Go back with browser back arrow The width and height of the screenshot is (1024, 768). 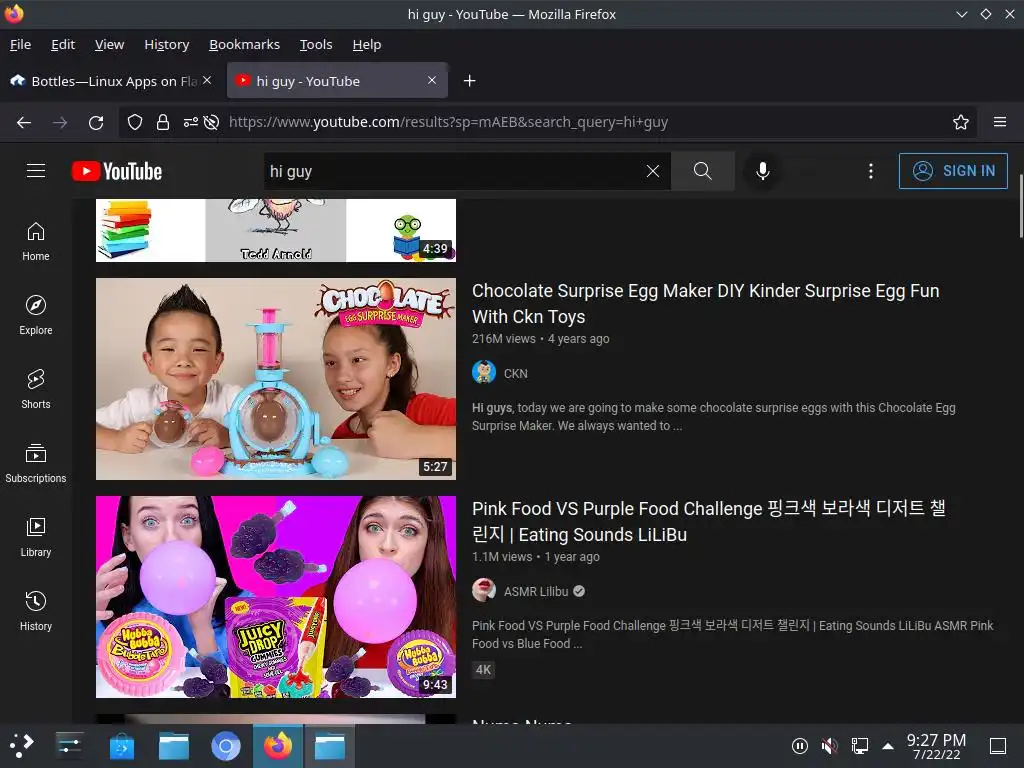(24, 122)
